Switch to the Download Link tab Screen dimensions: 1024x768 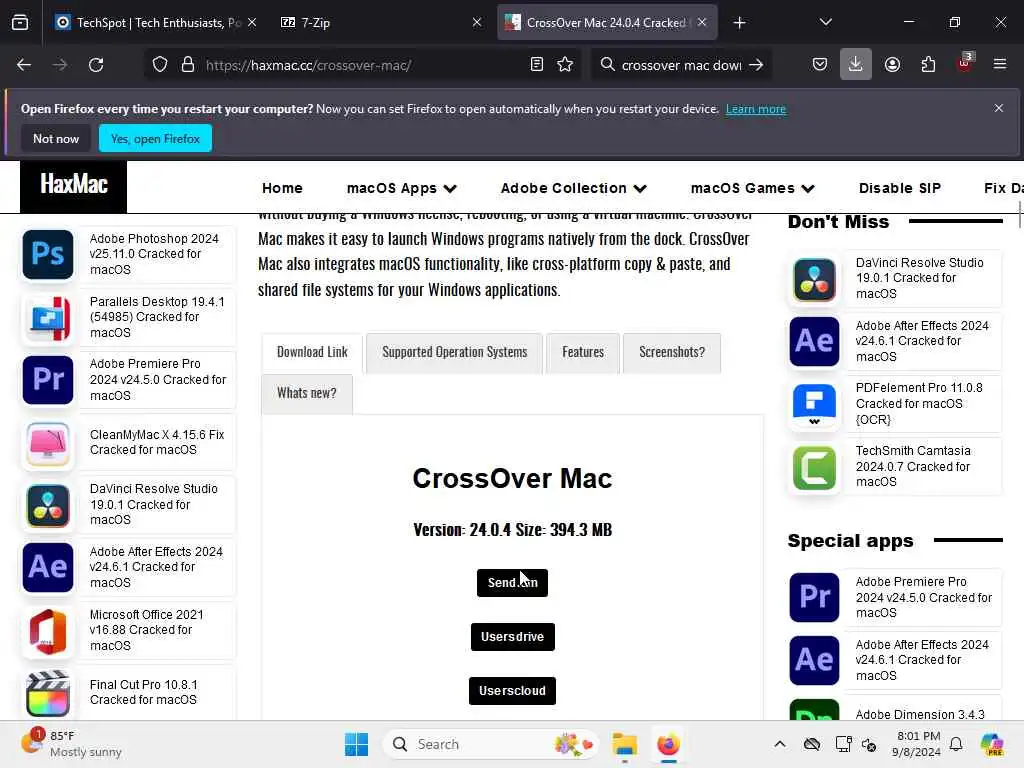(x=312, y=353)
